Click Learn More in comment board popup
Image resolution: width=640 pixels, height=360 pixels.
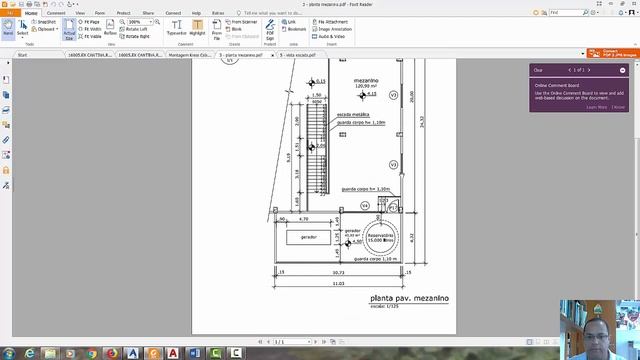tap(596, 107)
